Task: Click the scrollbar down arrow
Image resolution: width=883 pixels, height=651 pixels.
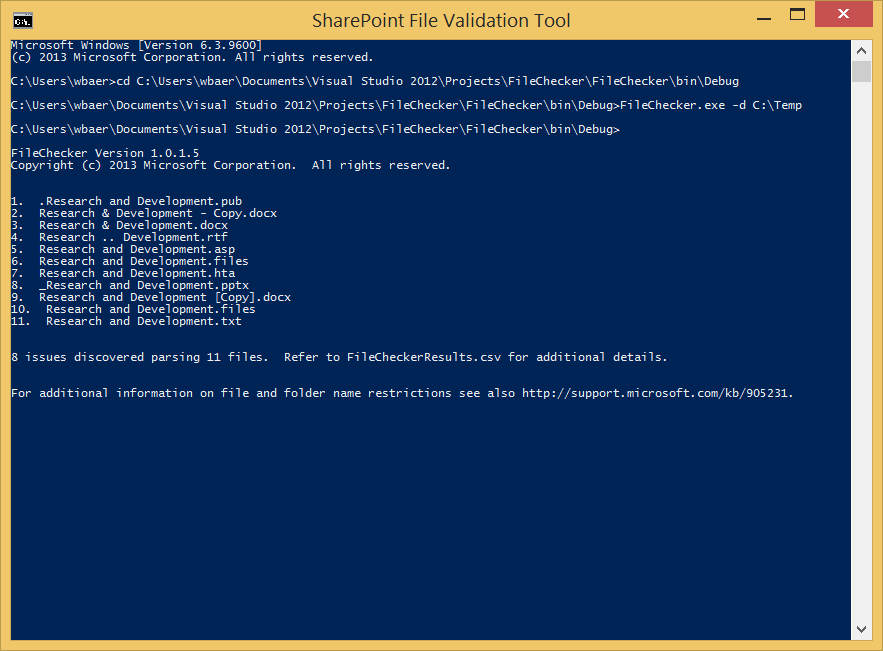Action: coord(861,629)
